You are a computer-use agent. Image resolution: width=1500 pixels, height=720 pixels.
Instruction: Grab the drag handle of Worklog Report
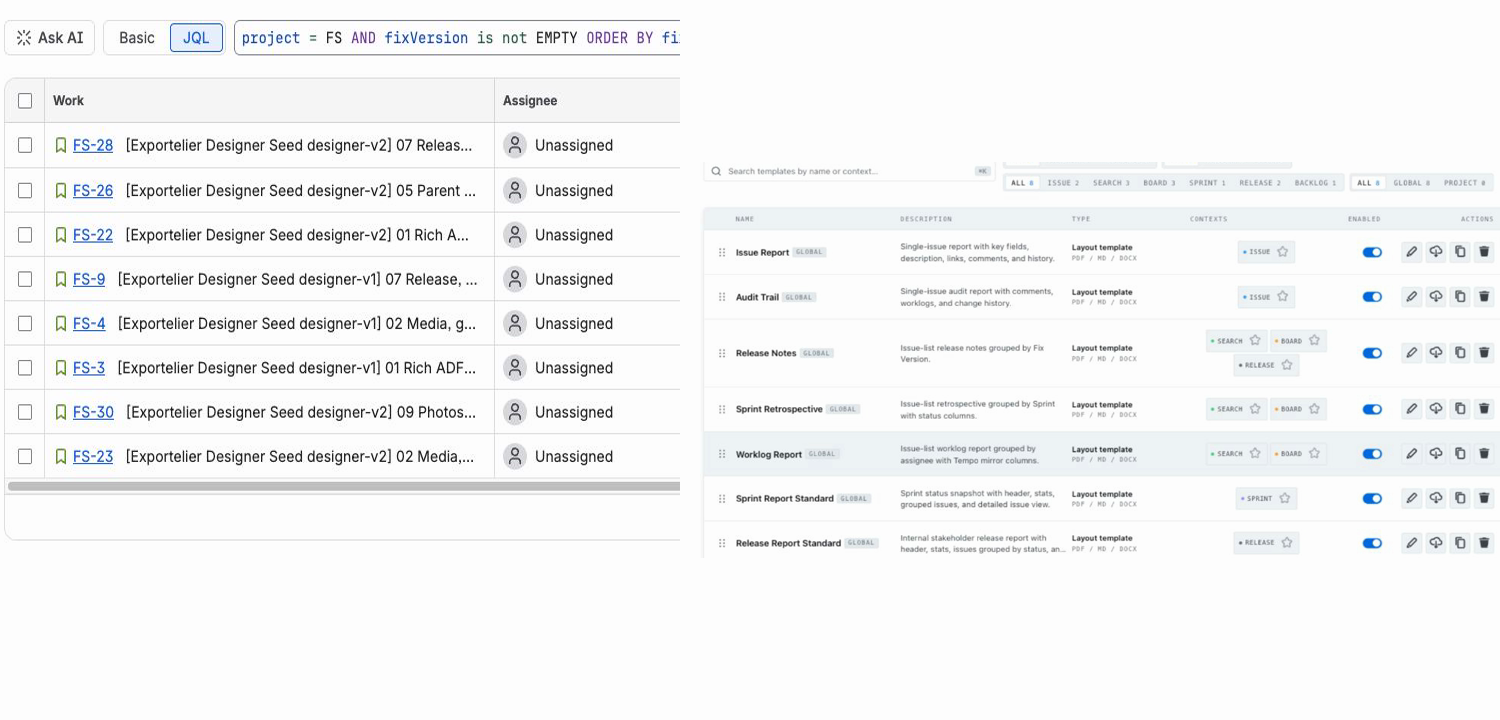(x=722, y=454)
